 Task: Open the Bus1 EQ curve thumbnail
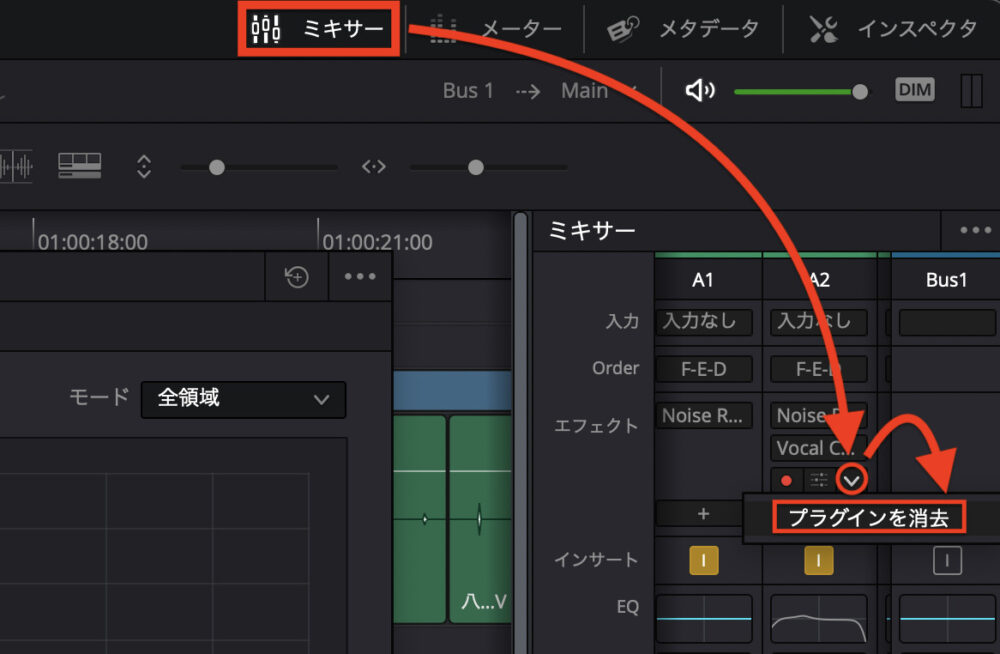point(947,618)
